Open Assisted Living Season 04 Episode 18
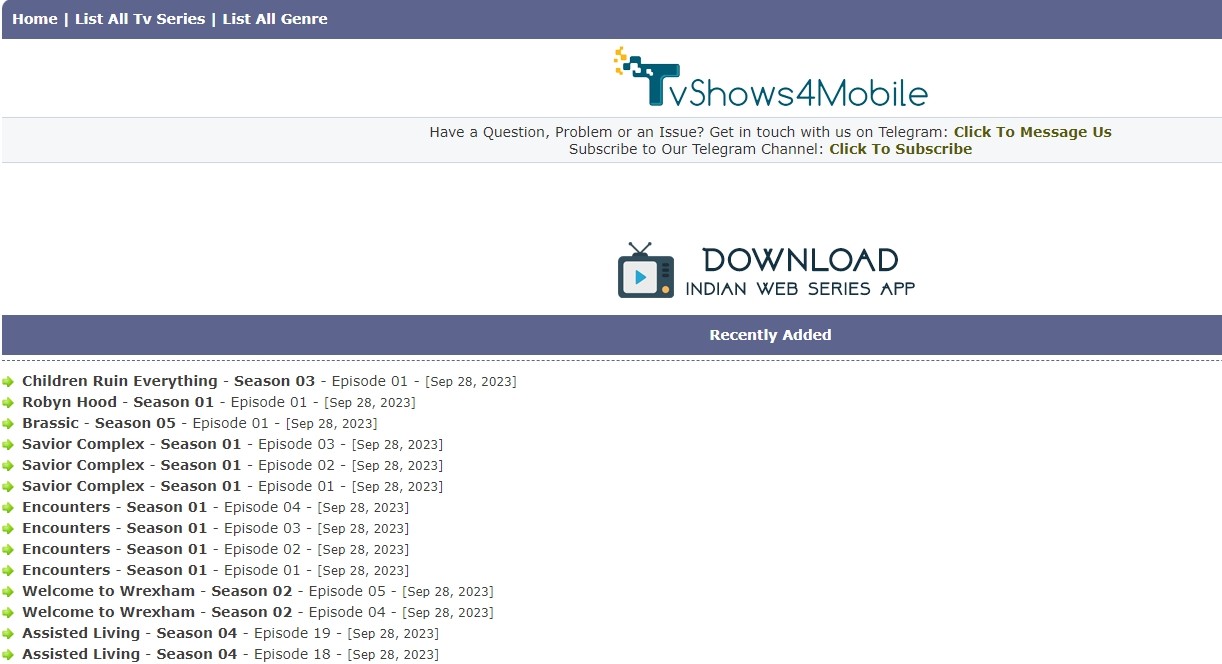1222x664 pixels. pyautogui.click(x=177, y=654)
